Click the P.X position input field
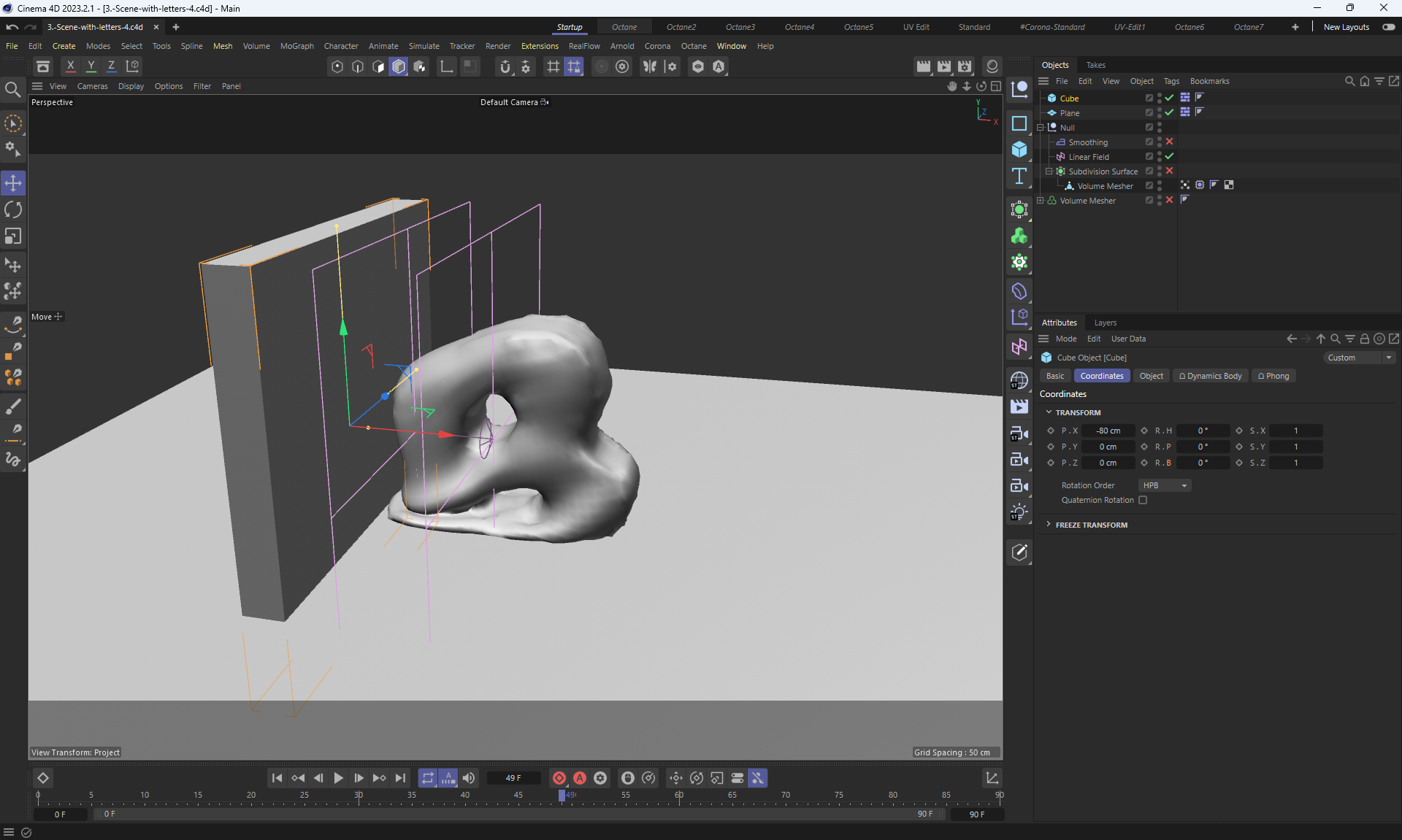Viewport: 1402px width, 840px height. [1108, 431]
